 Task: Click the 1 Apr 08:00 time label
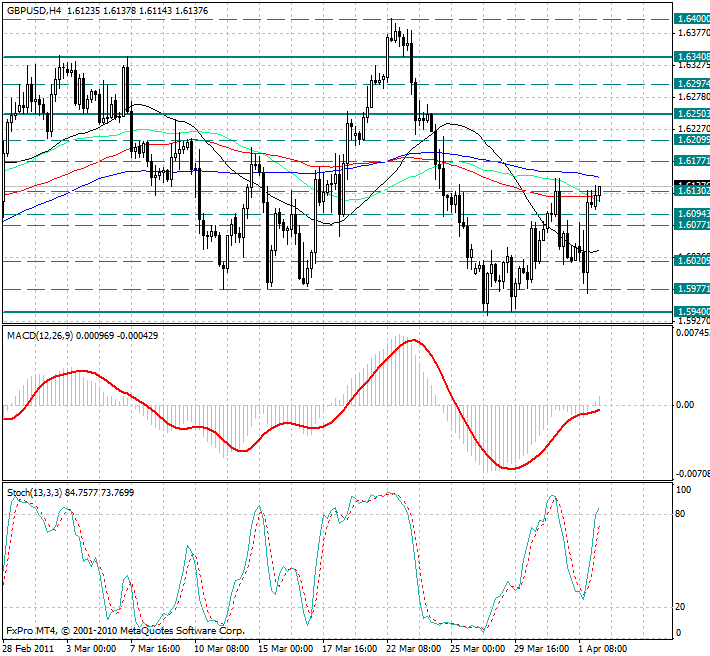[604, 649]
